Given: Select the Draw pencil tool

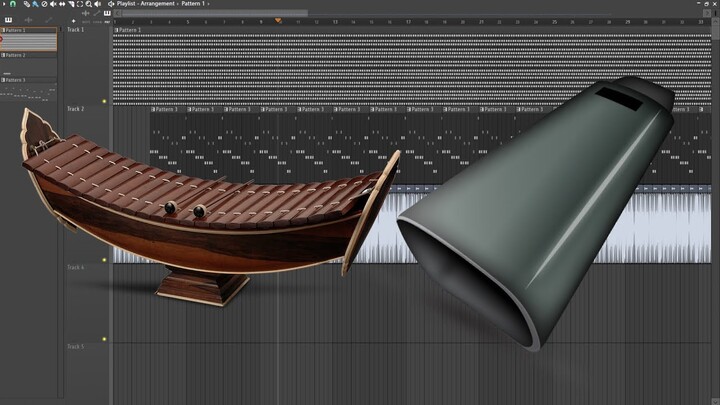Looking at the screenshot, I should point(27,4).
